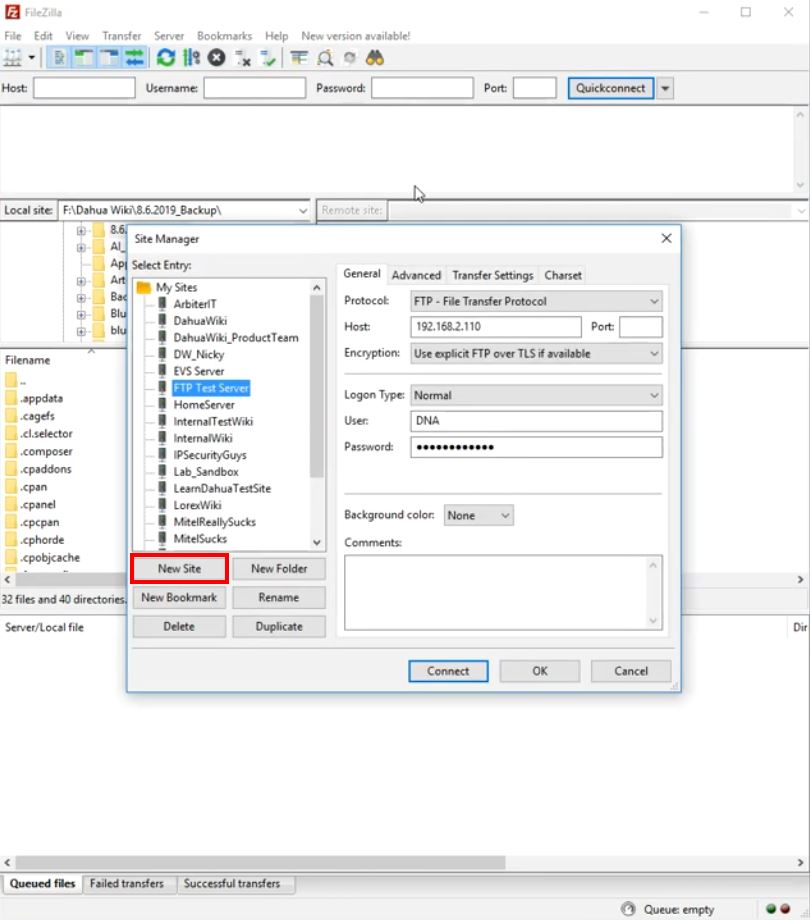Image resolution: width=810 pixels, height=920 pixels.
Task: Switch to the Charset tab
Action: (x=562, y=275)
